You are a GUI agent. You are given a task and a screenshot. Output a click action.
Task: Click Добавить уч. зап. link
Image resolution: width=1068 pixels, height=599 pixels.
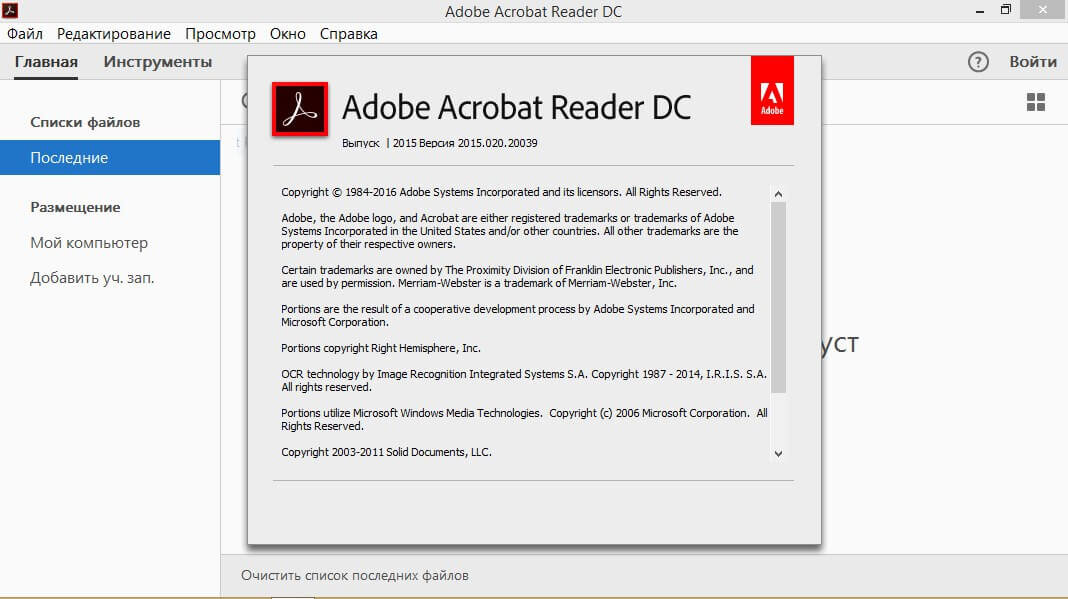[x=92, y=278]
